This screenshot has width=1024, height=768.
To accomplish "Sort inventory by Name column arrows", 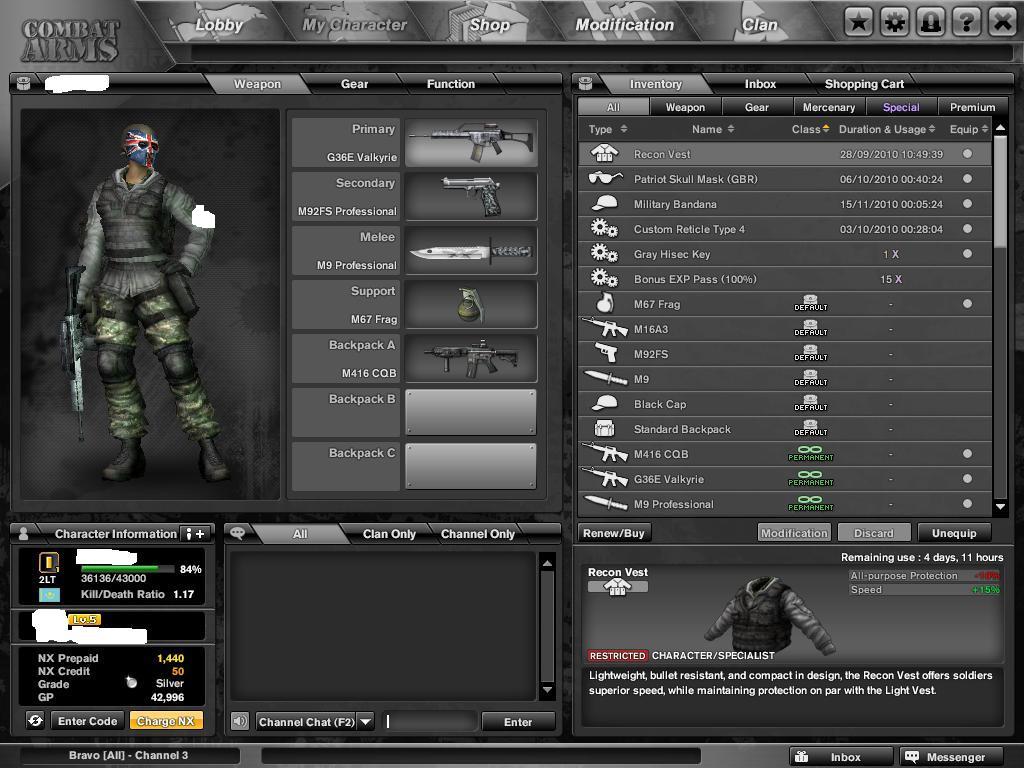I will 731,129.
